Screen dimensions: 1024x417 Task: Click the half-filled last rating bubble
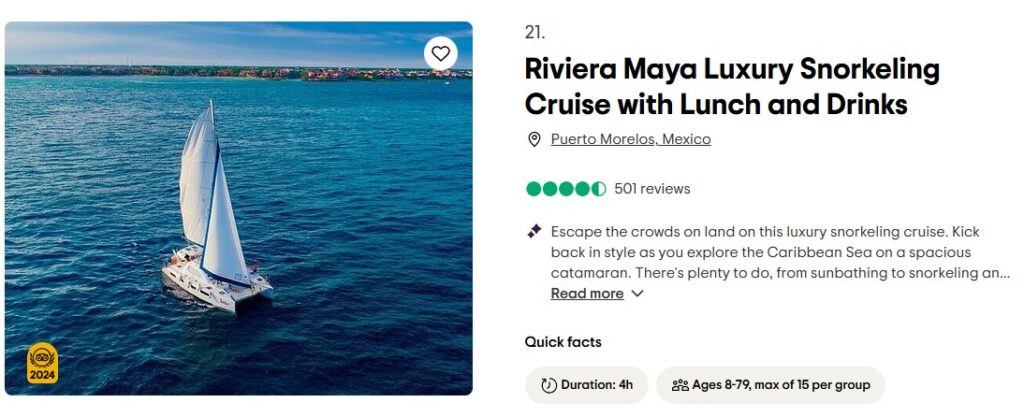(x=598, y=189)
